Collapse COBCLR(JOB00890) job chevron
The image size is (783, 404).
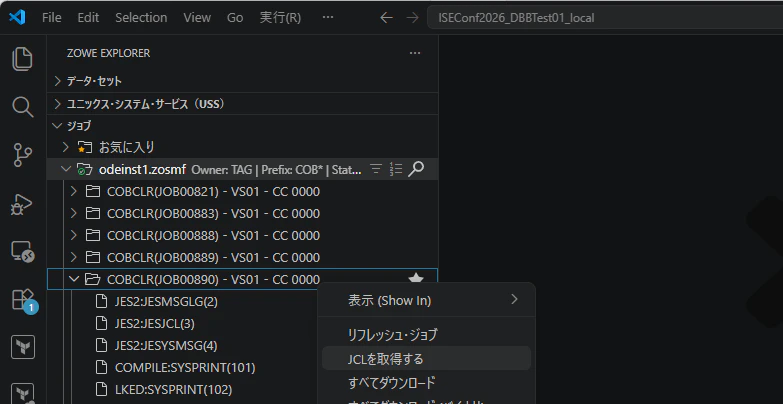click(x=74, y=279)
